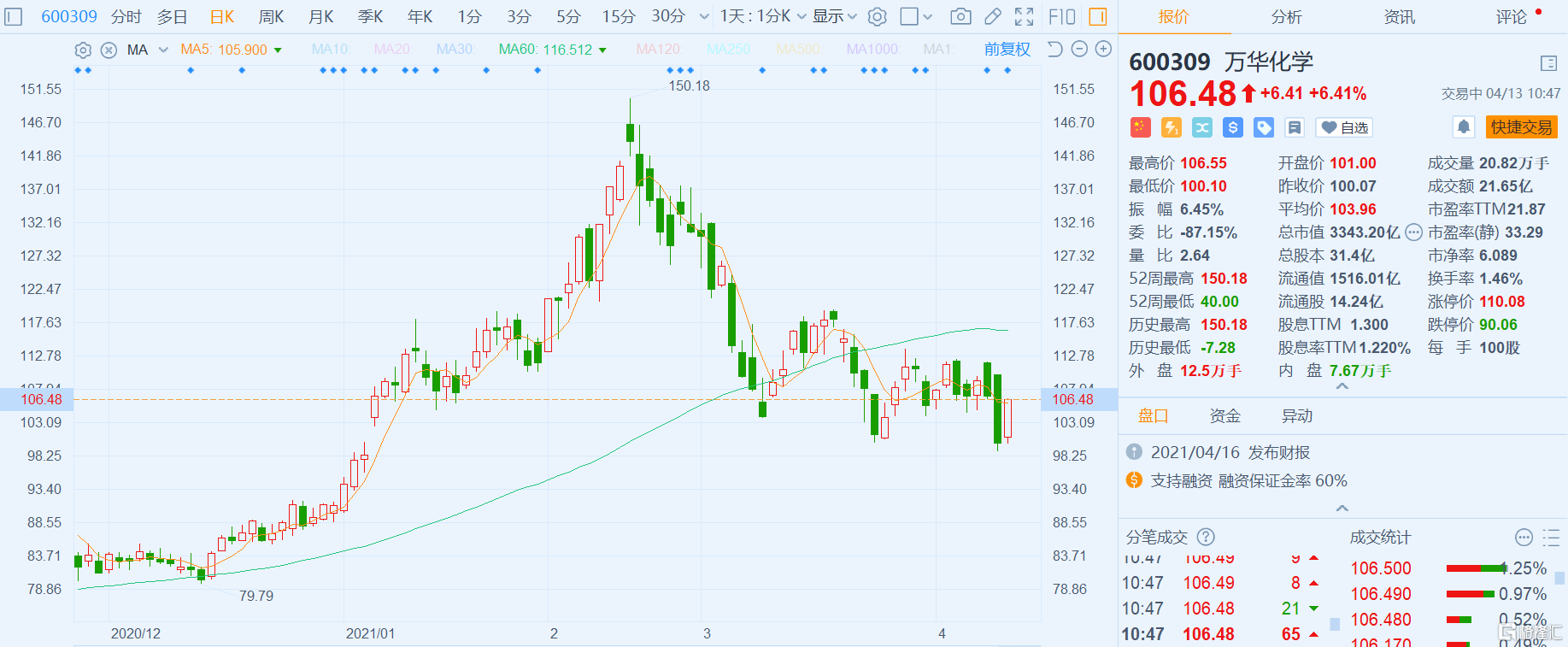The width and height of the screenshot is (1568, 647).
Task: Expand the 显示 dropdown
Action: [835, 16]
